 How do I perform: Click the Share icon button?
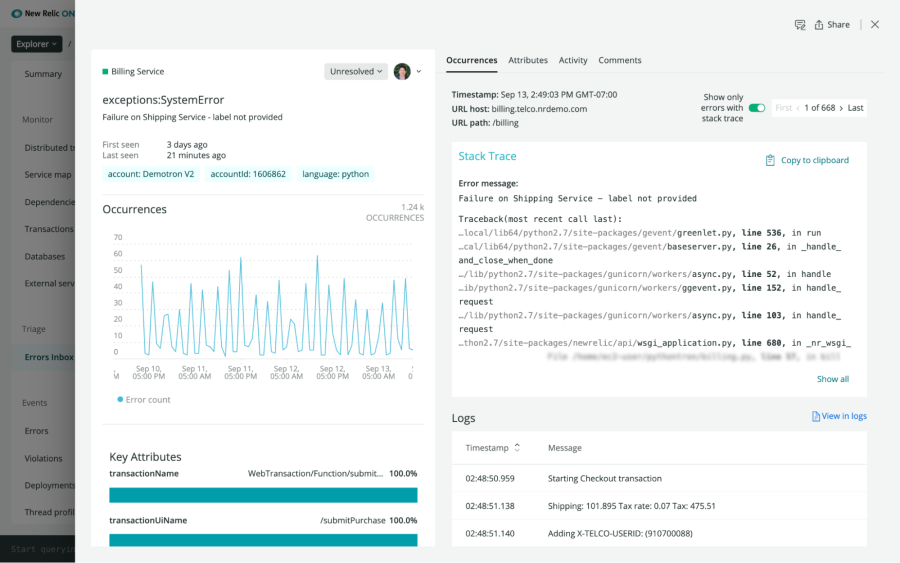tap(820, 25)
